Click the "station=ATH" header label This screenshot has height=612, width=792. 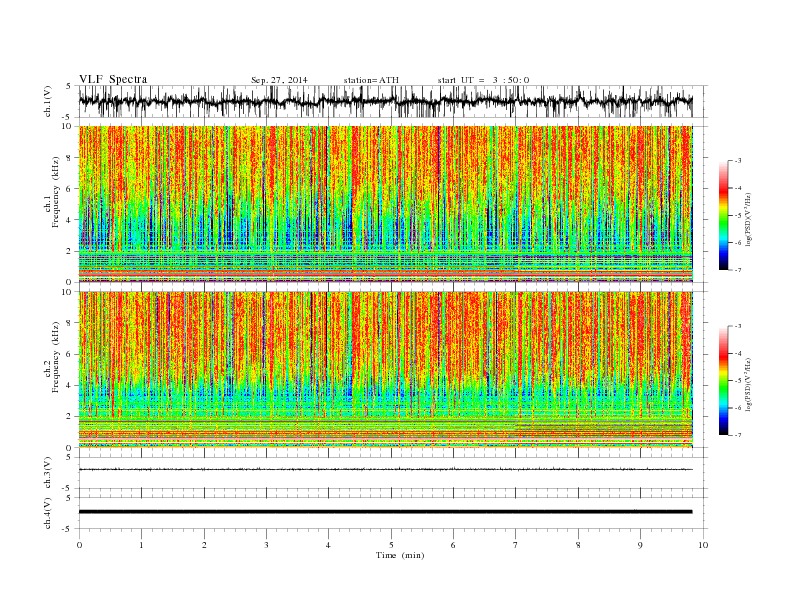point(371,80)
